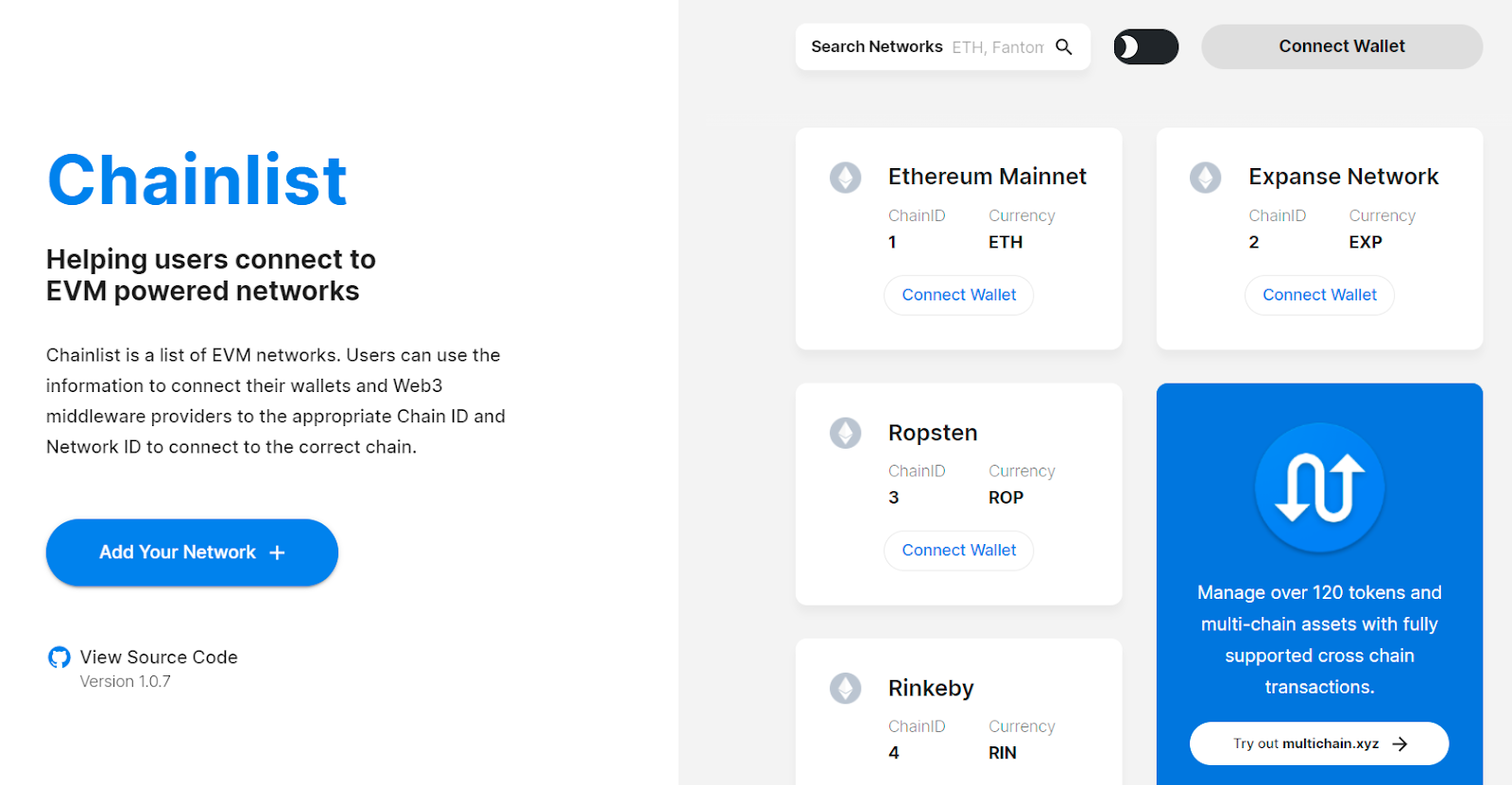
Task: Click the GitHub icon beside View Source Code
Action: point(59,657)
